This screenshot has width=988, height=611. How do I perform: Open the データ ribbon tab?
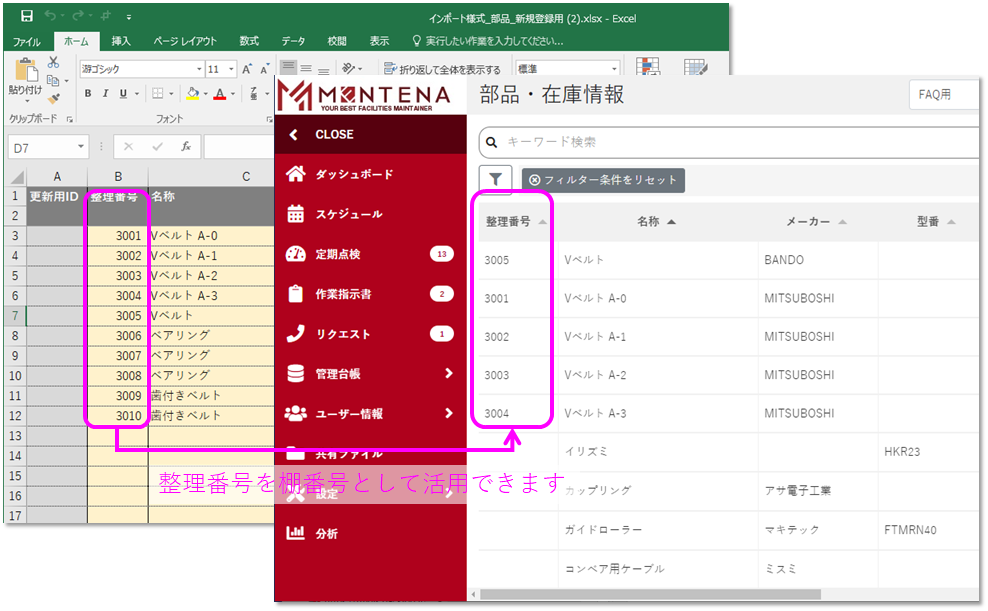coord(293,41)
